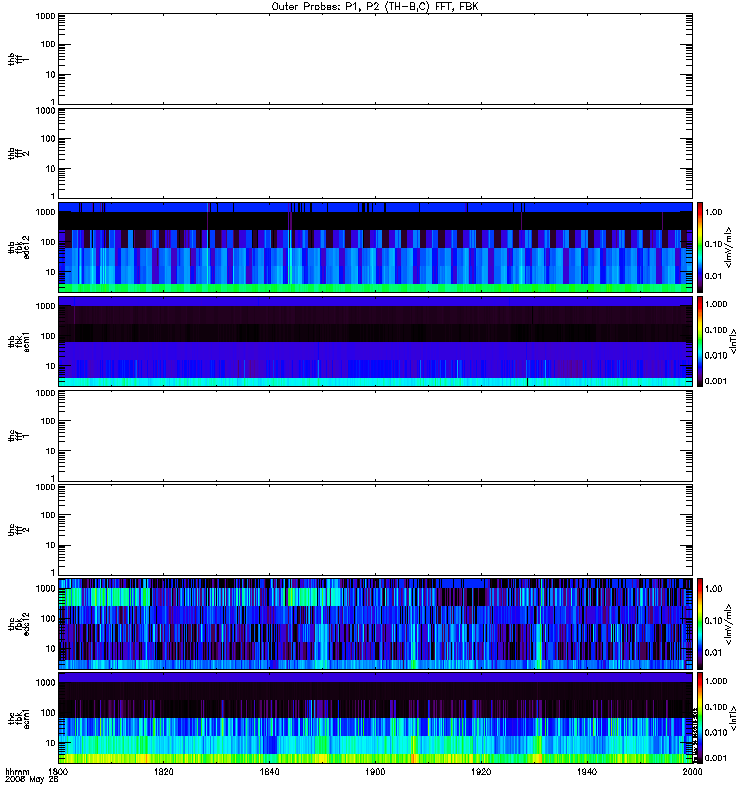
Task: Click the thb fbk scm1 color bar
Action: point(700,341)
